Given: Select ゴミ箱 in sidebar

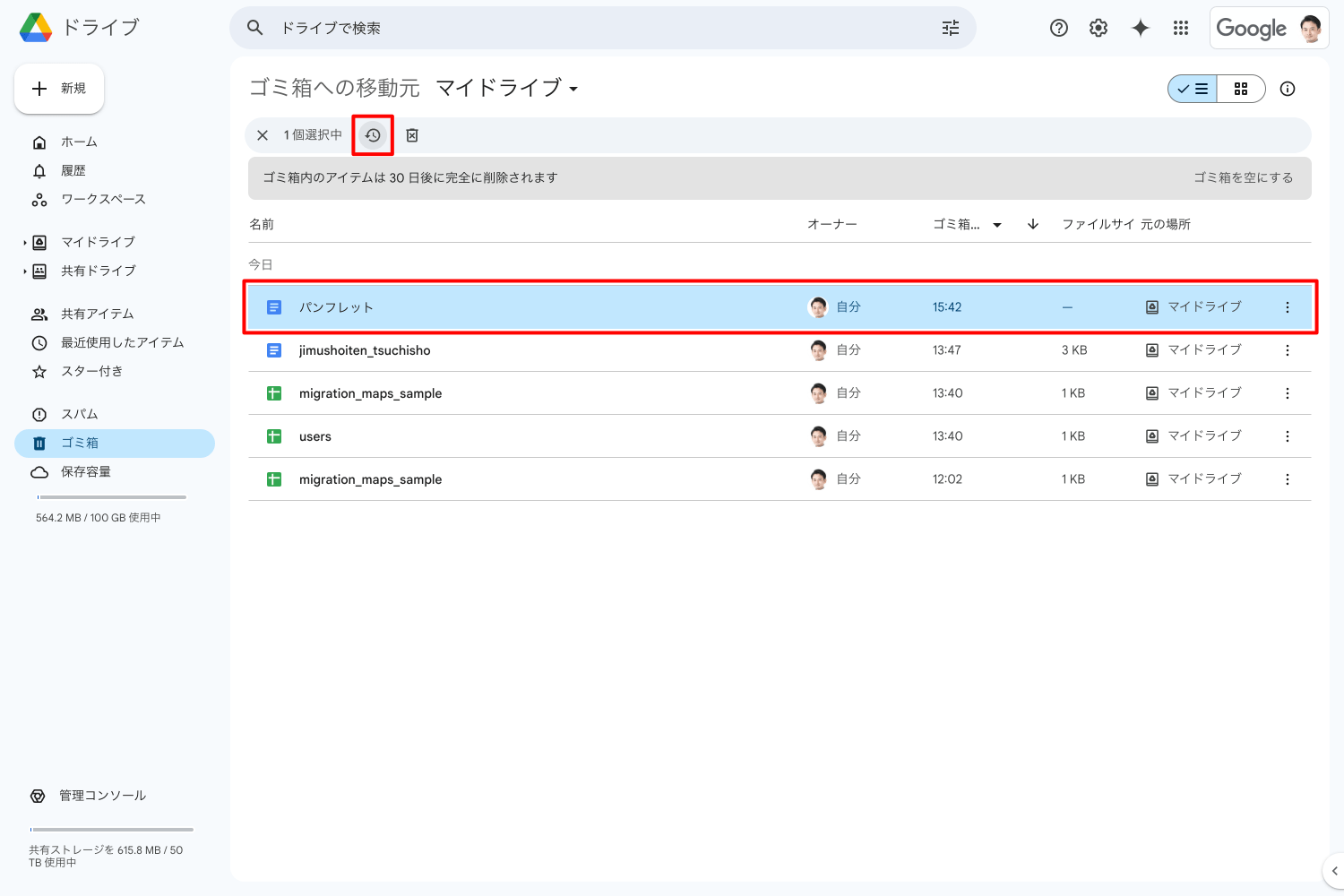Looking at the screenshot, I should [115, 443].
